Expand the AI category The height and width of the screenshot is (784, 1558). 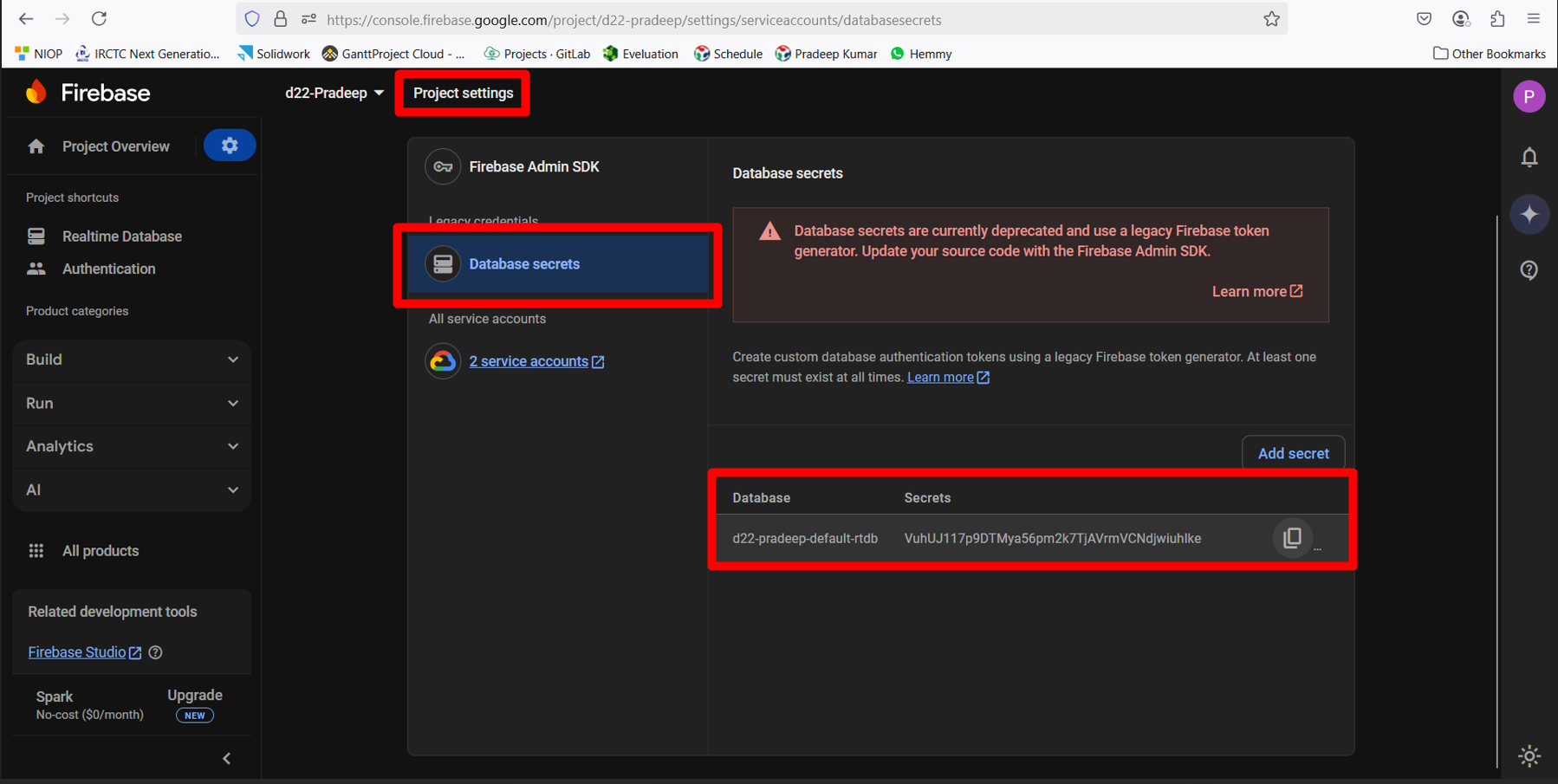(x=132, y=490)
